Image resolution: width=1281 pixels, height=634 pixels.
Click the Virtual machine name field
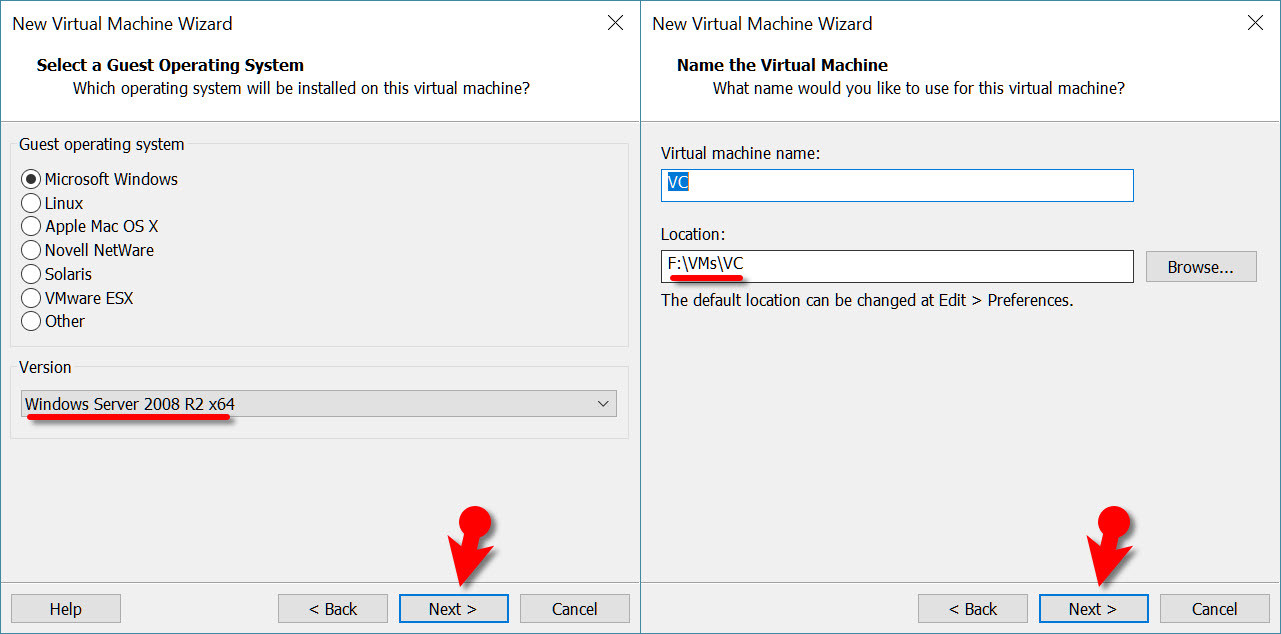point(897,185)
